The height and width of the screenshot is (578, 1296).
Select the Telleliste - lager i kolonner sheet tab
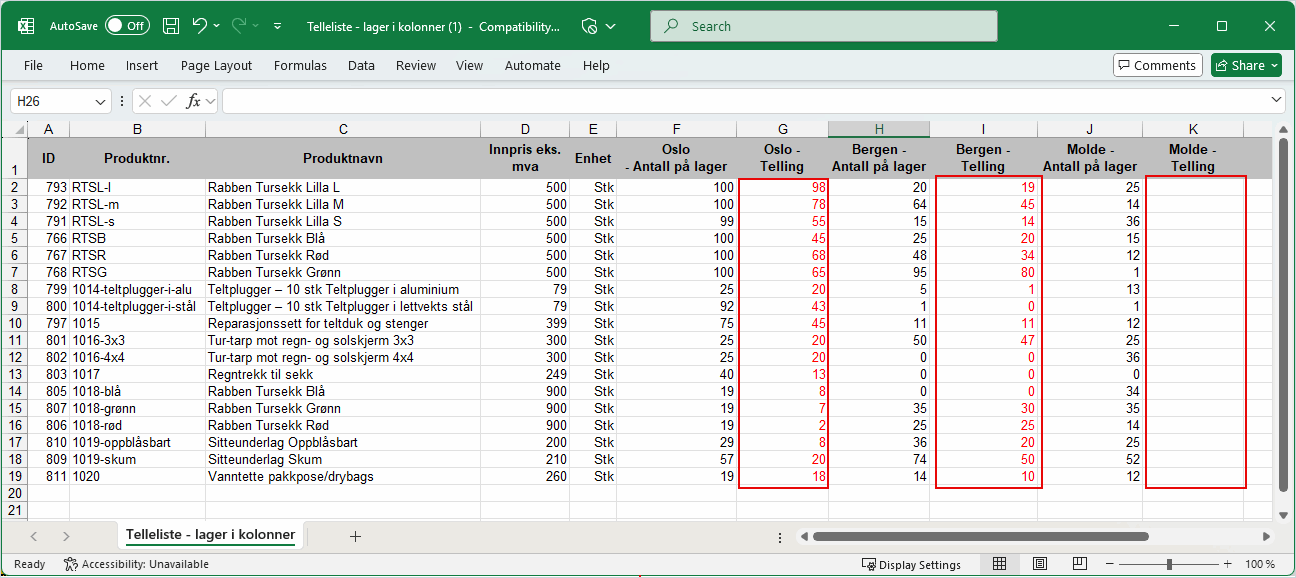[x=210, y=535]
